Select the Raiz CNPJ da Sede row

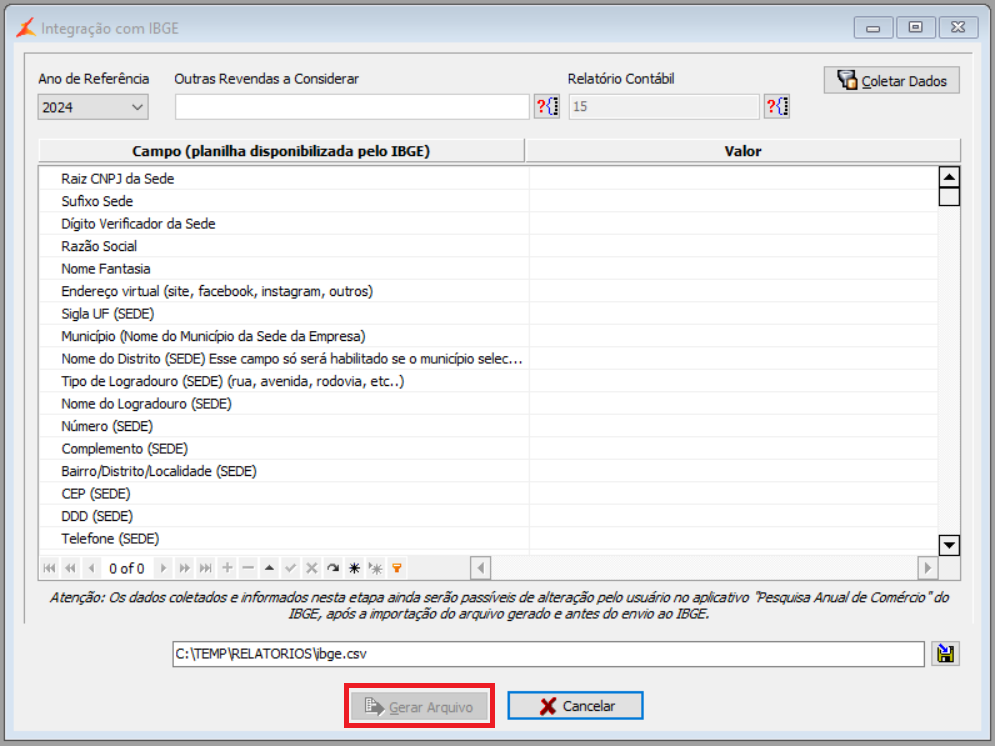click(x=488, y=178)
